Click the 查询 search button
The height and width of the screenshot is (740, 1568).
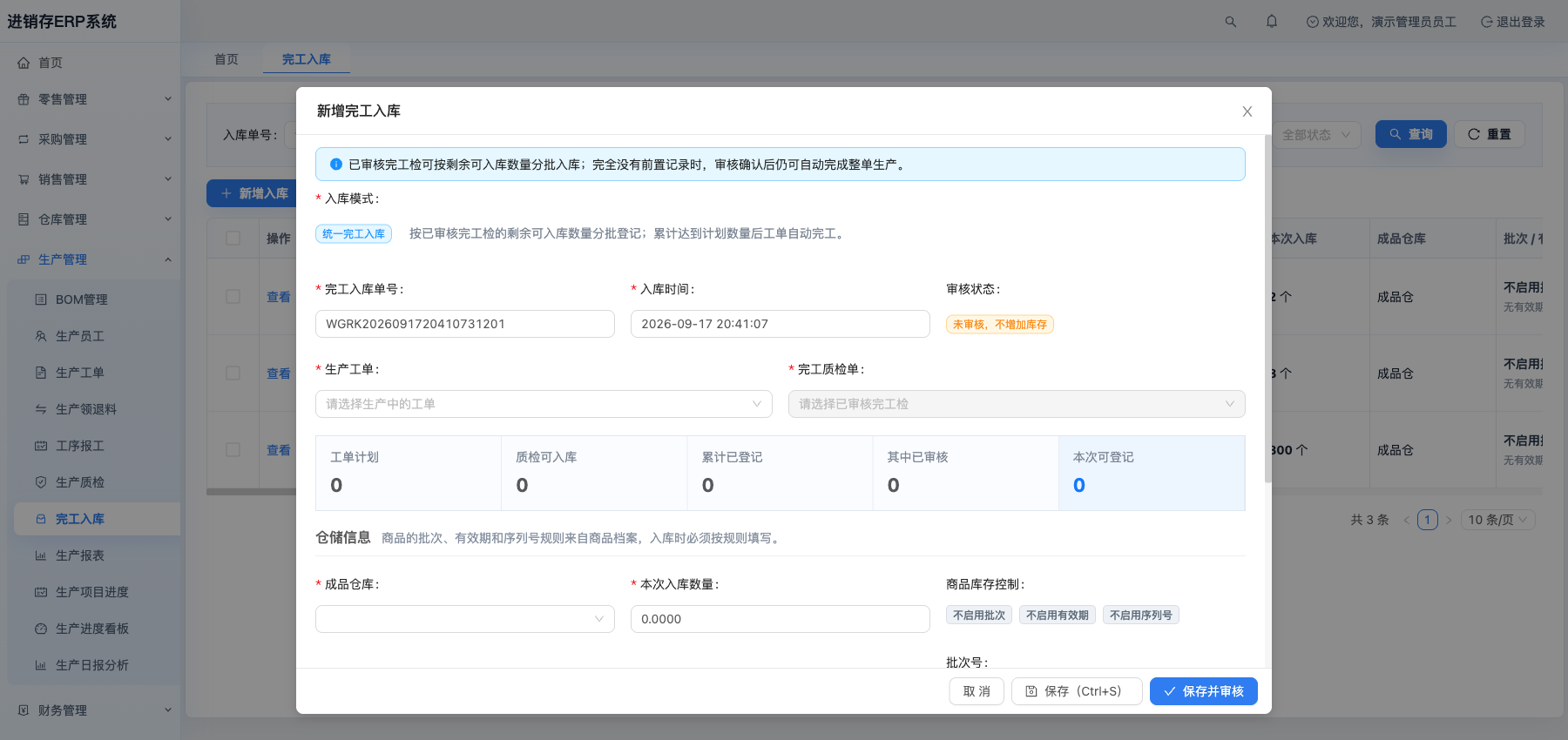(1411, 134)
